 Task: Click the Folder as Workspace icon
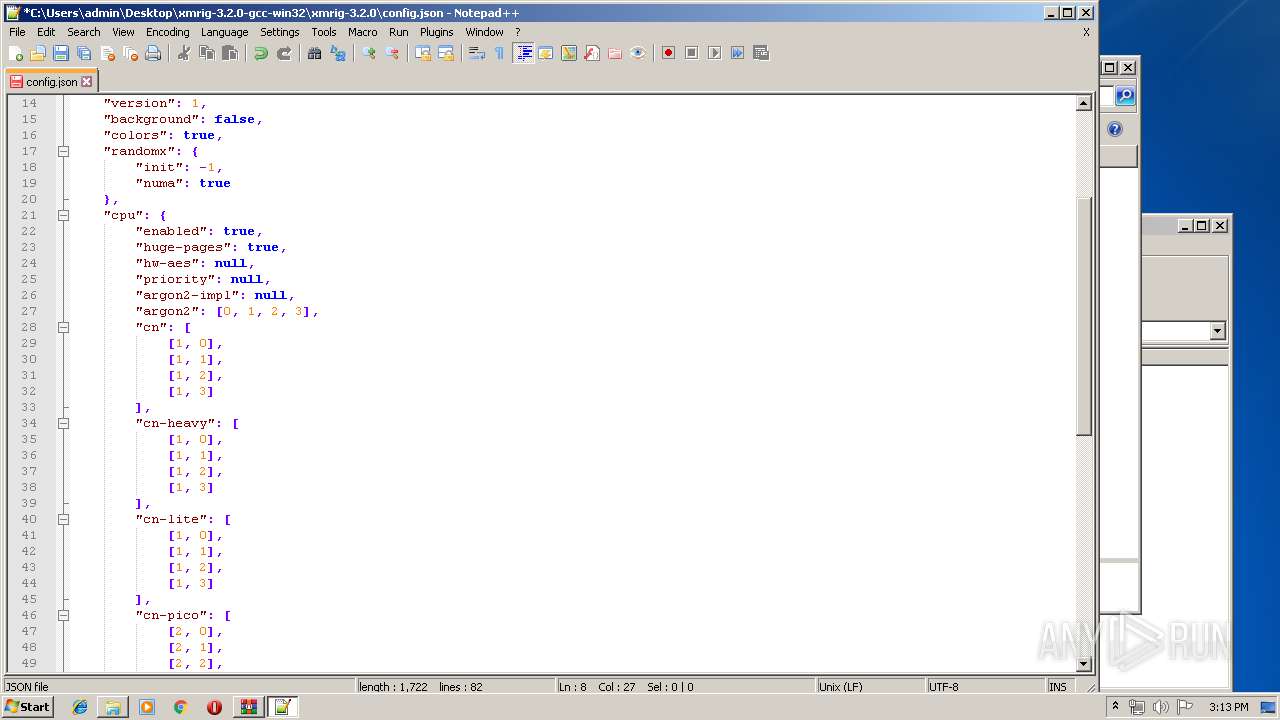coord(615,53)
